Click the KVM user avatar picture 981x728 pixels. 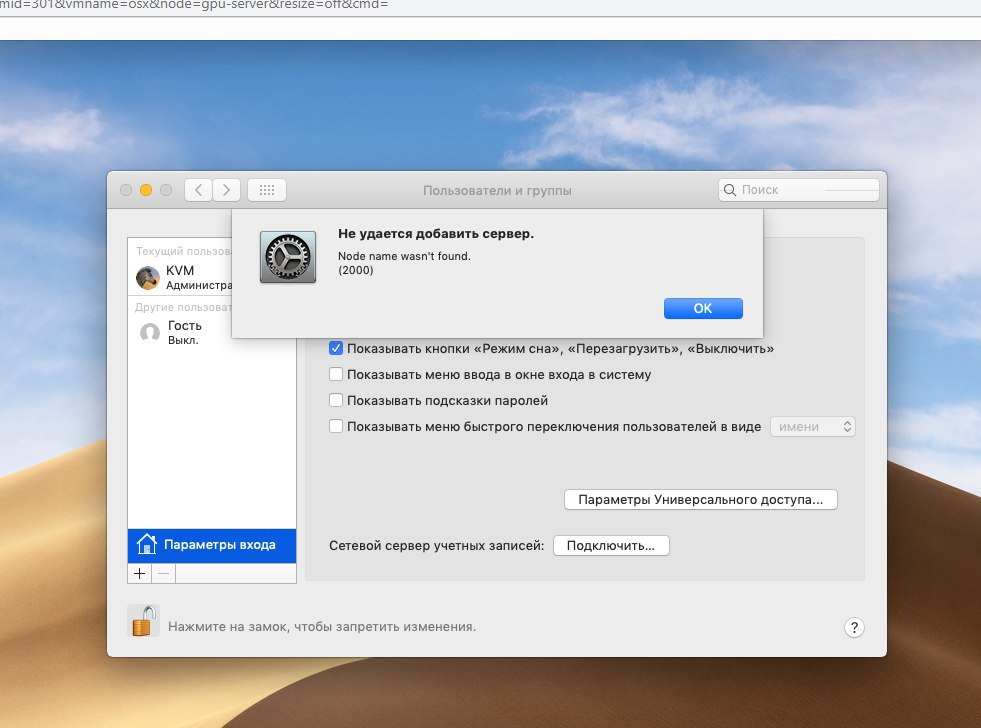tap(148, 278)
